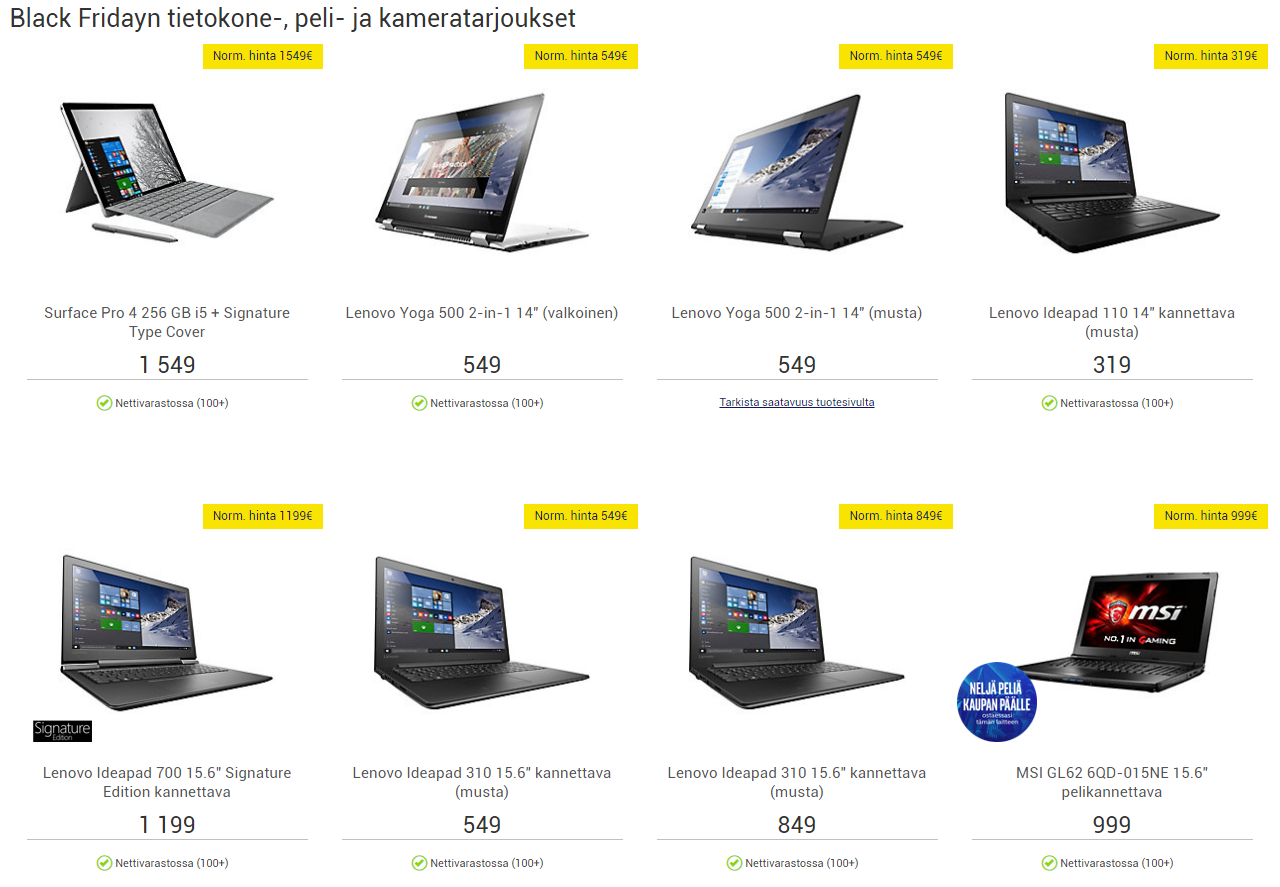Click the Surface Pro 4 product image

pos(167,170)
